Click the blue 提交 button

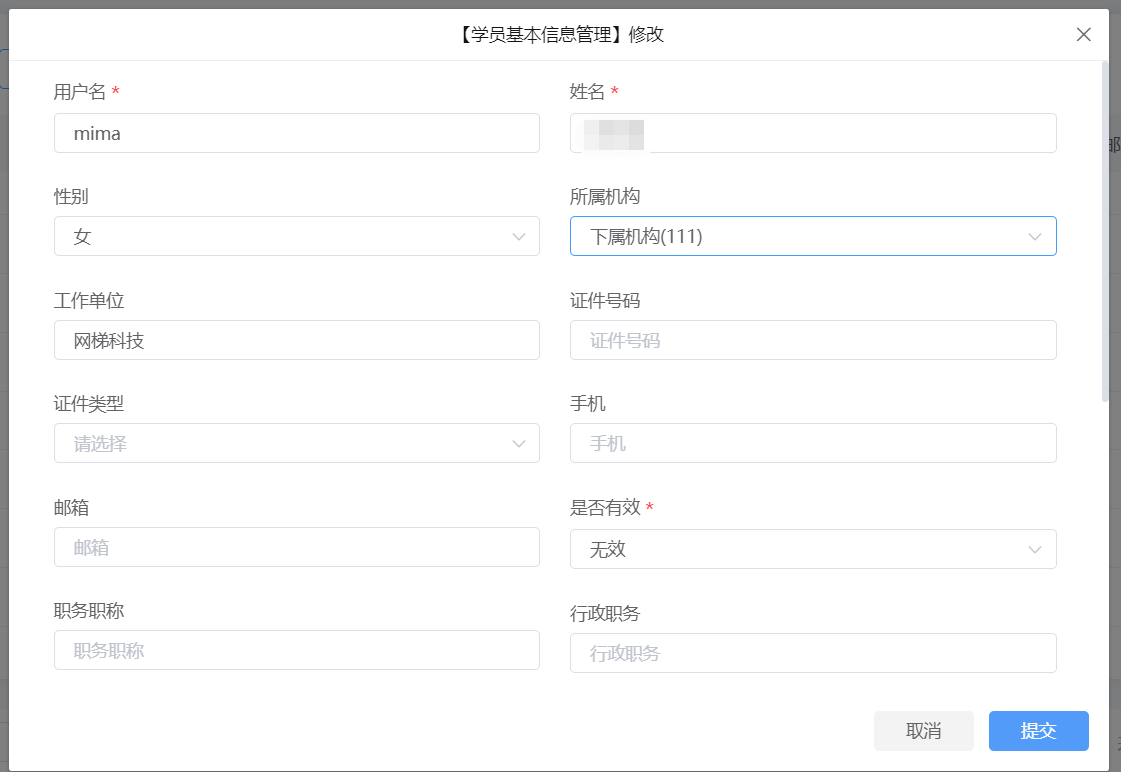click(x=1039, y=731)
